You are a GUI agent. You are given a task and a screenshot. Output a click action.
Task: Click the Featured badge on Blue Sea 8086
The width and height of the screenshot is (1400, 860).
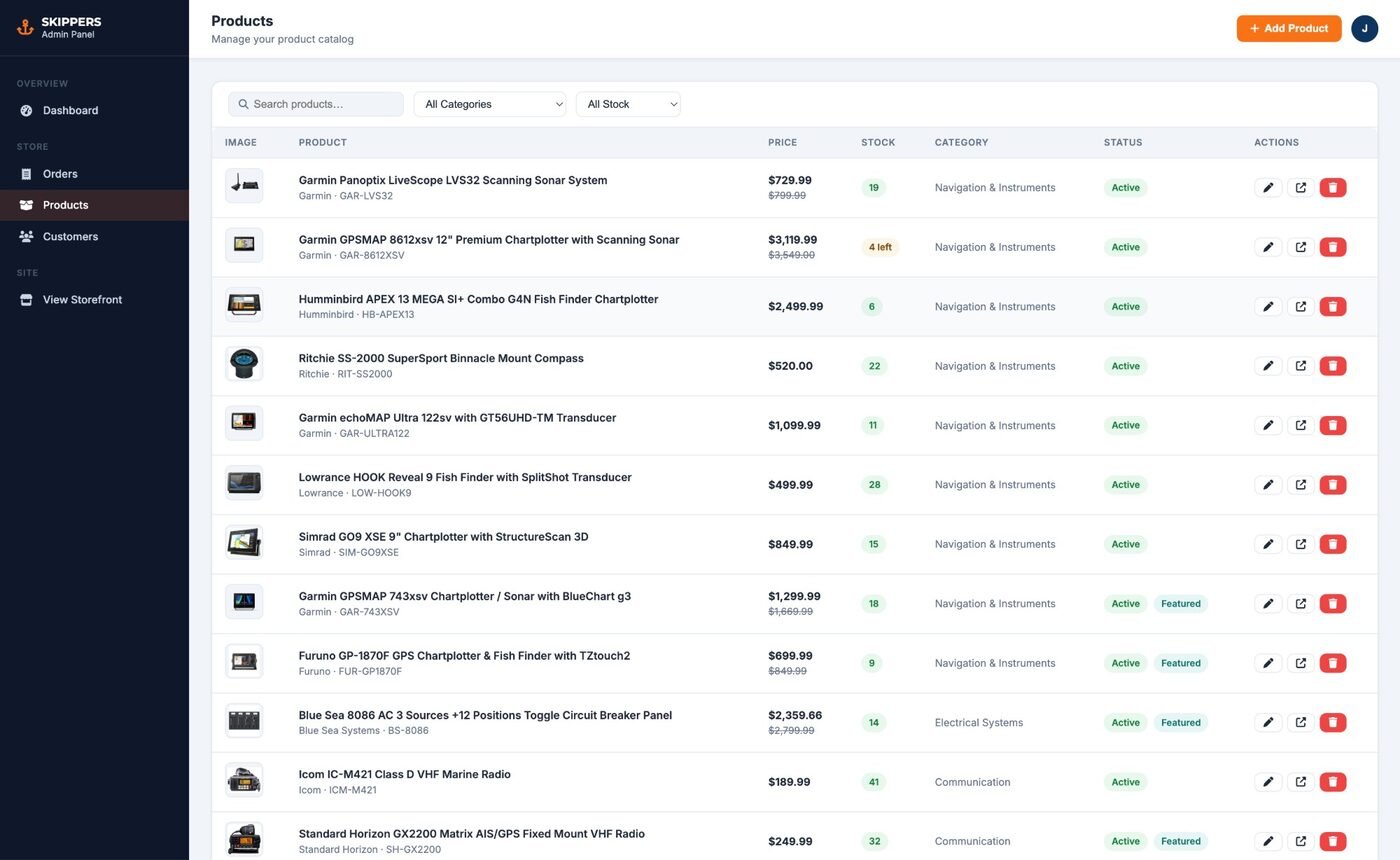[1180, 723]
